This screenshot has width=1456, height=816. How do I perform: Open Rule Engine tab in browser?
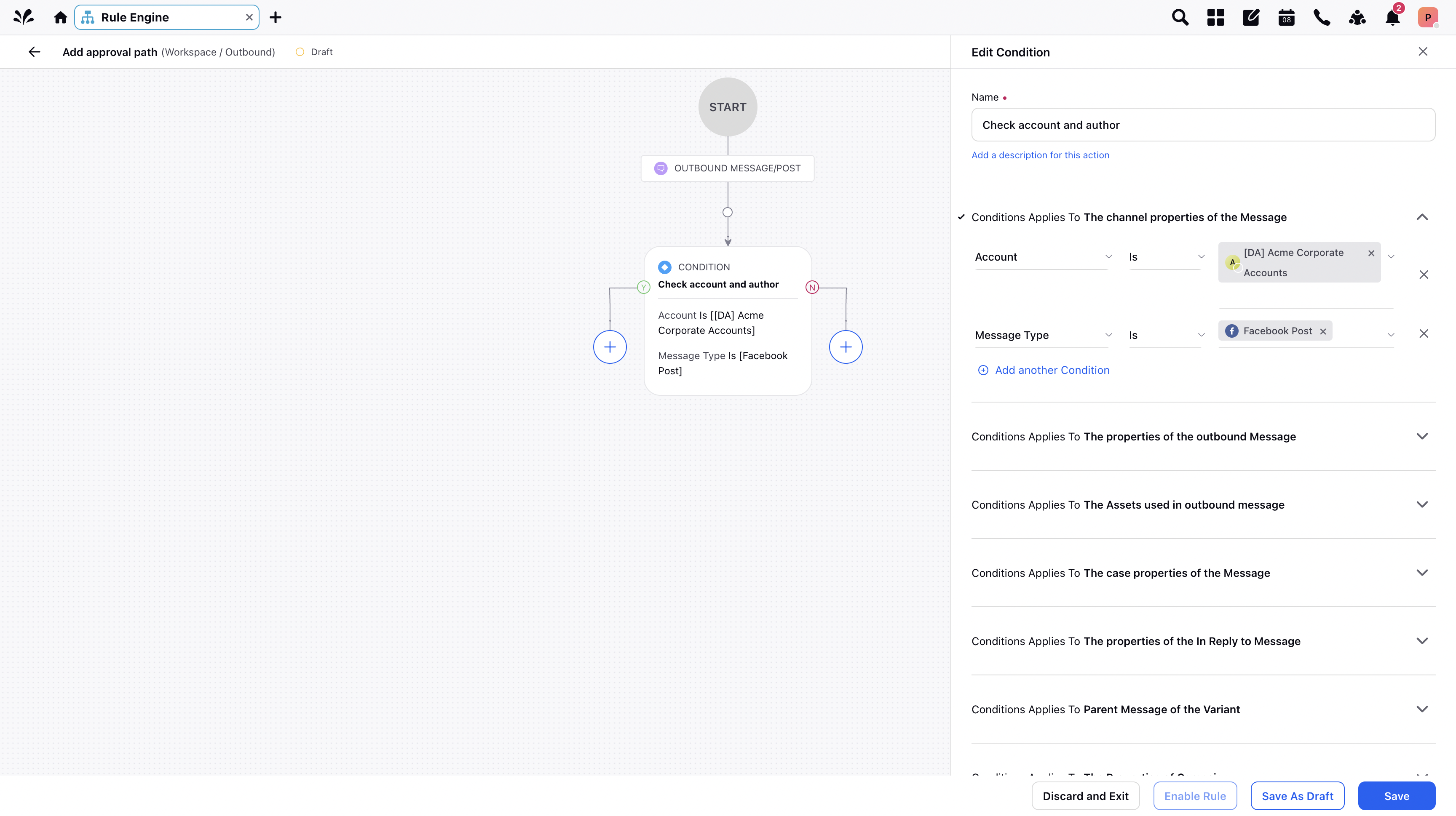point(166,17)
